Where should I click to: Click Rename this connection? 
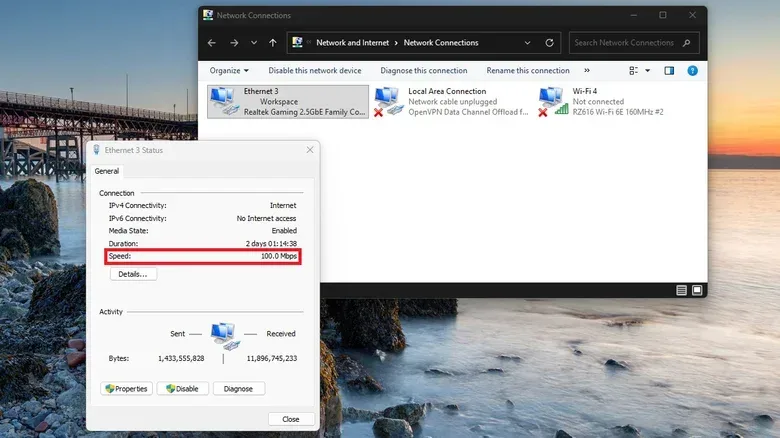[x=528, y=71]
